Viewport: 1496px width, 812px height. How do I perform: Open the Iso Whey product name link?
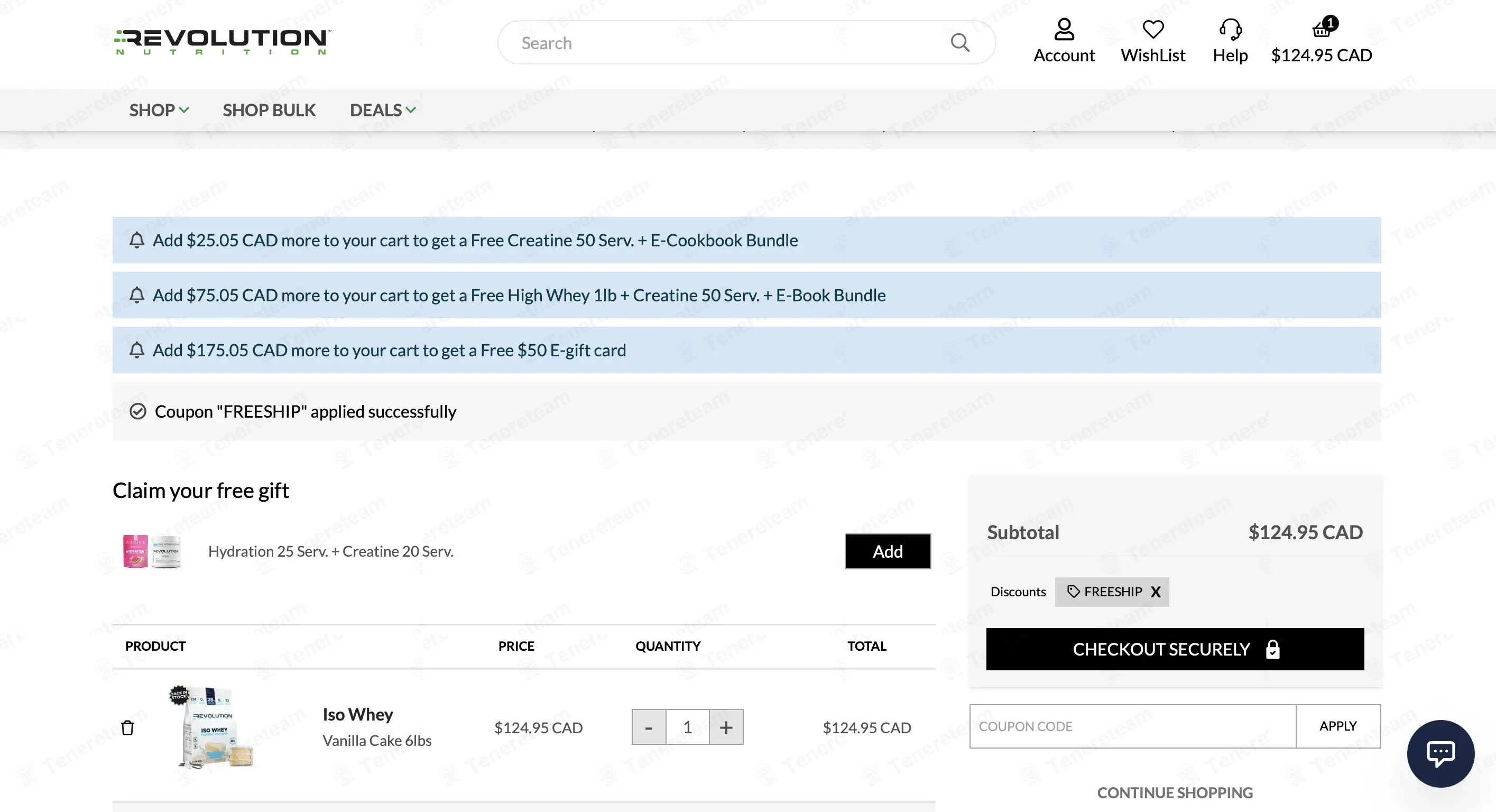[x=358, y=714]
